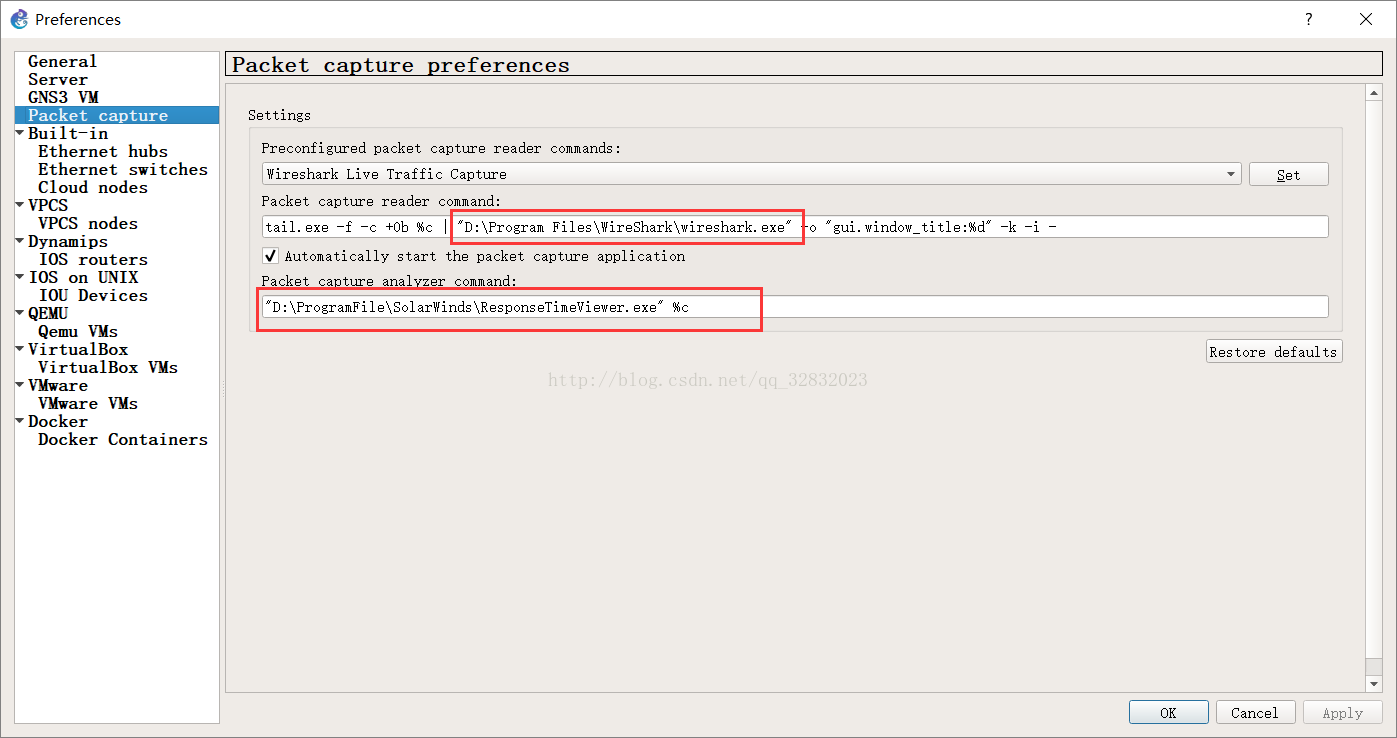
Task: Open IOU Devices preferences
Action: 93,296
